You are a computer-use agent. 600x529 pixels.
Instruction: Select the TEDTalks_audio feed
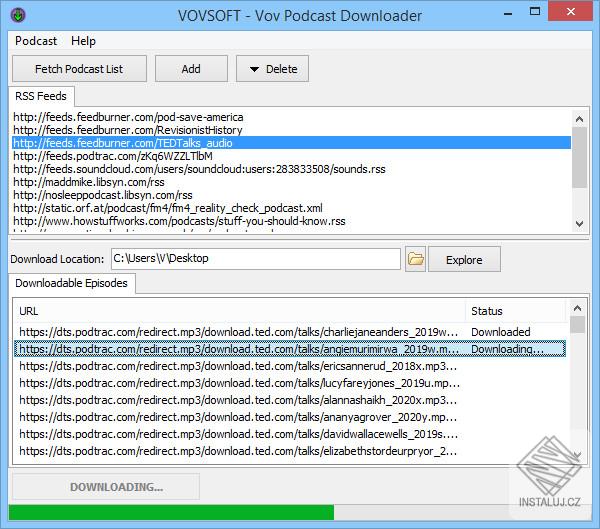point(291,143)
